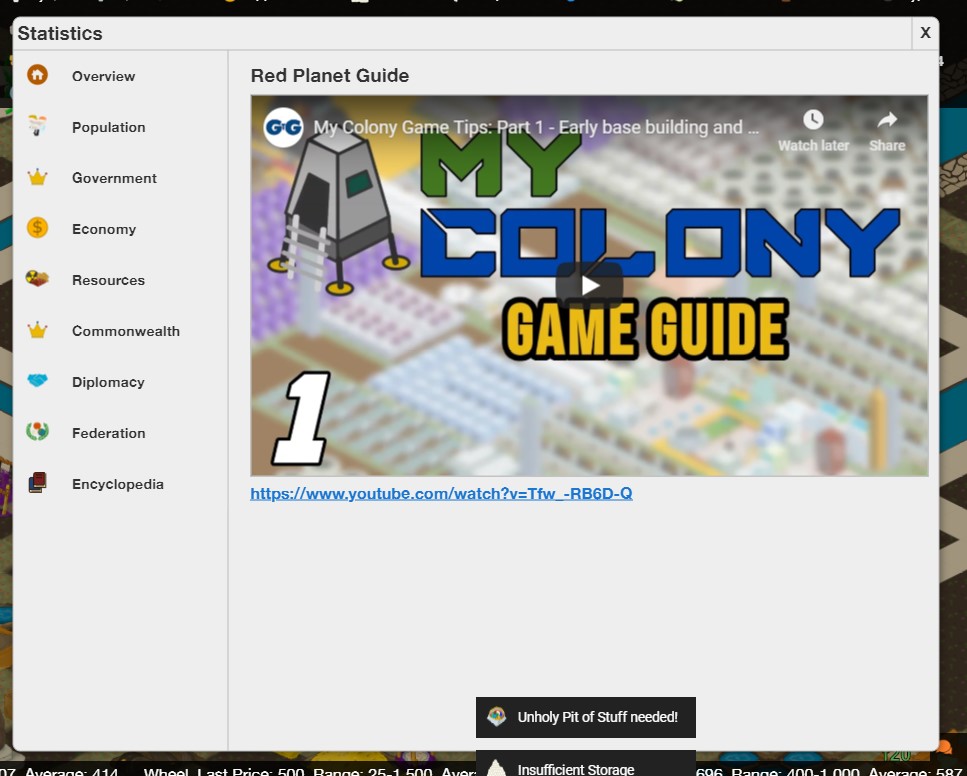Open the Government section
This screenshot has height=776, width=967.
pyautogui.click(x=114, y=178)
